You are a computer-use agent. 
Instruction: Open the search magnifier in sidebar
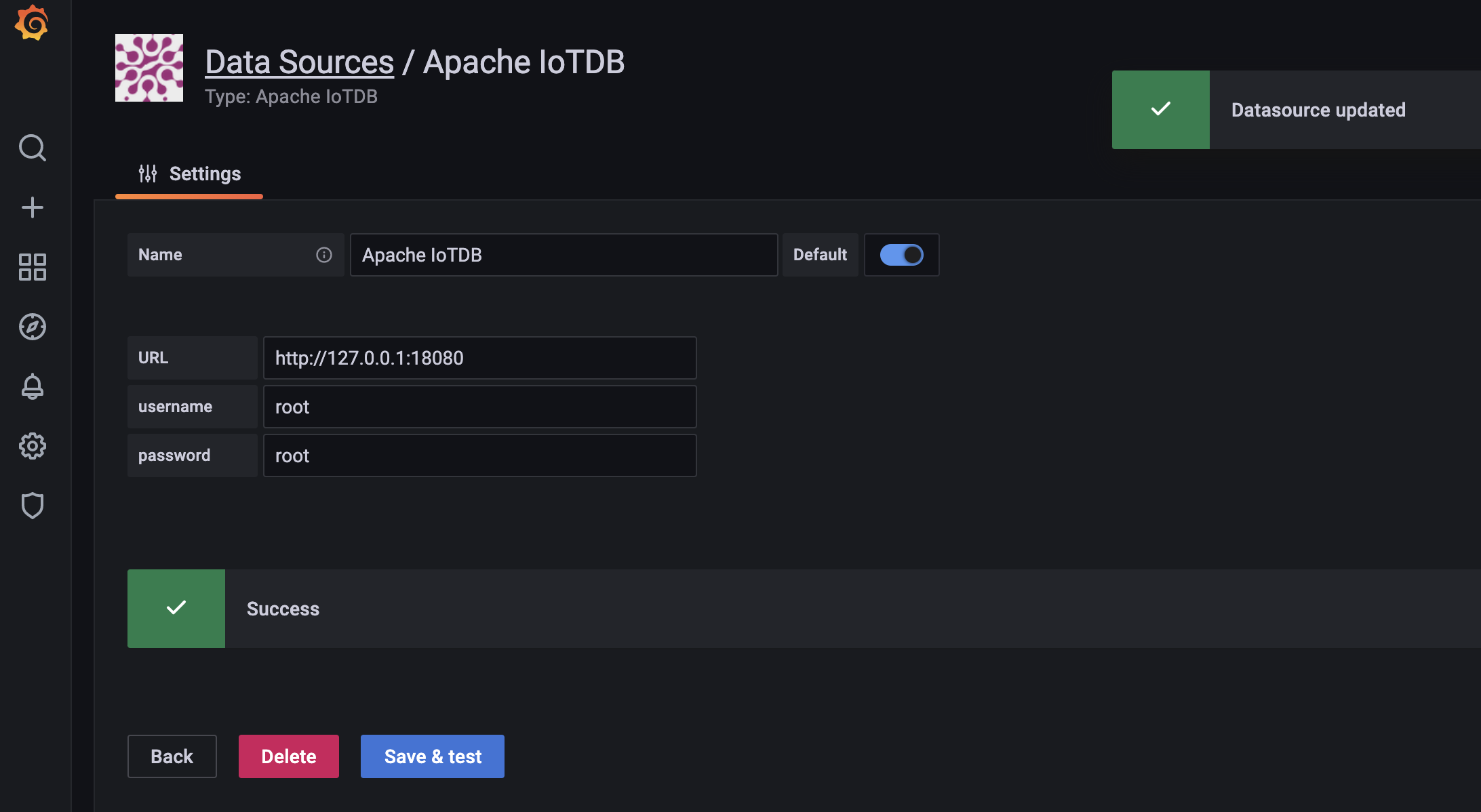coord(32,148)
